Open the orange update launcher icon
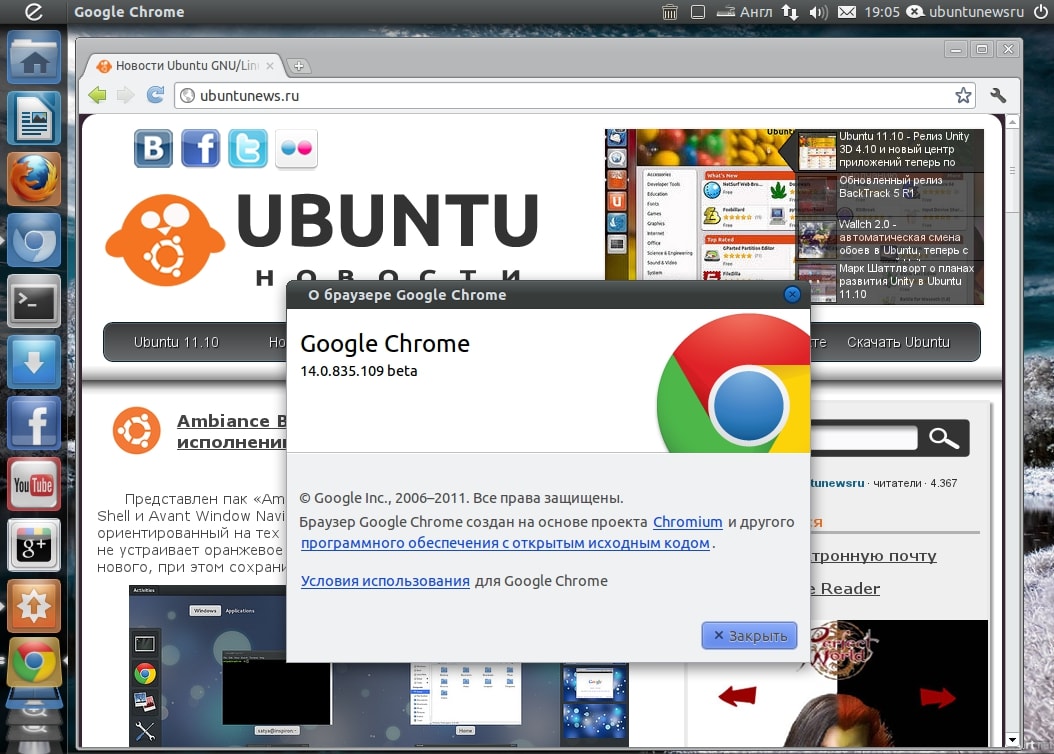The width and height of the screenshot is (1054, 754). point(34,606)
